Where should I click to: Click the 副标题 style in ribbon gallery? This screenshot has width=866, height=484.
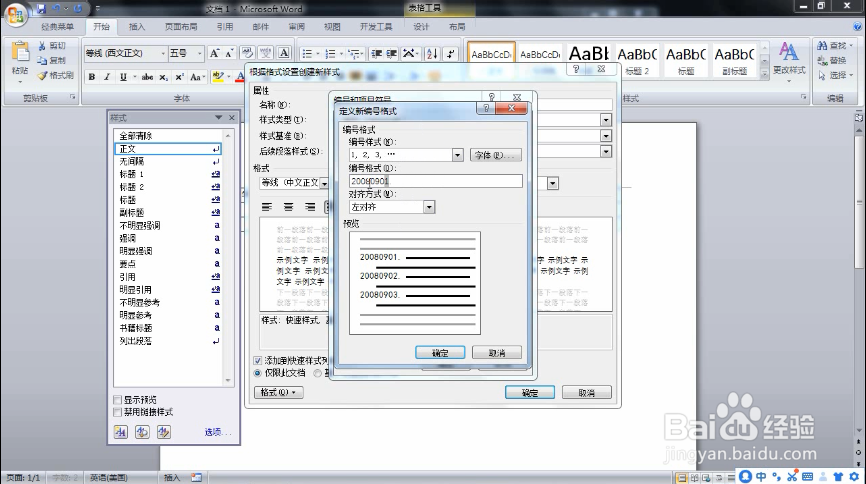(735, 60)
